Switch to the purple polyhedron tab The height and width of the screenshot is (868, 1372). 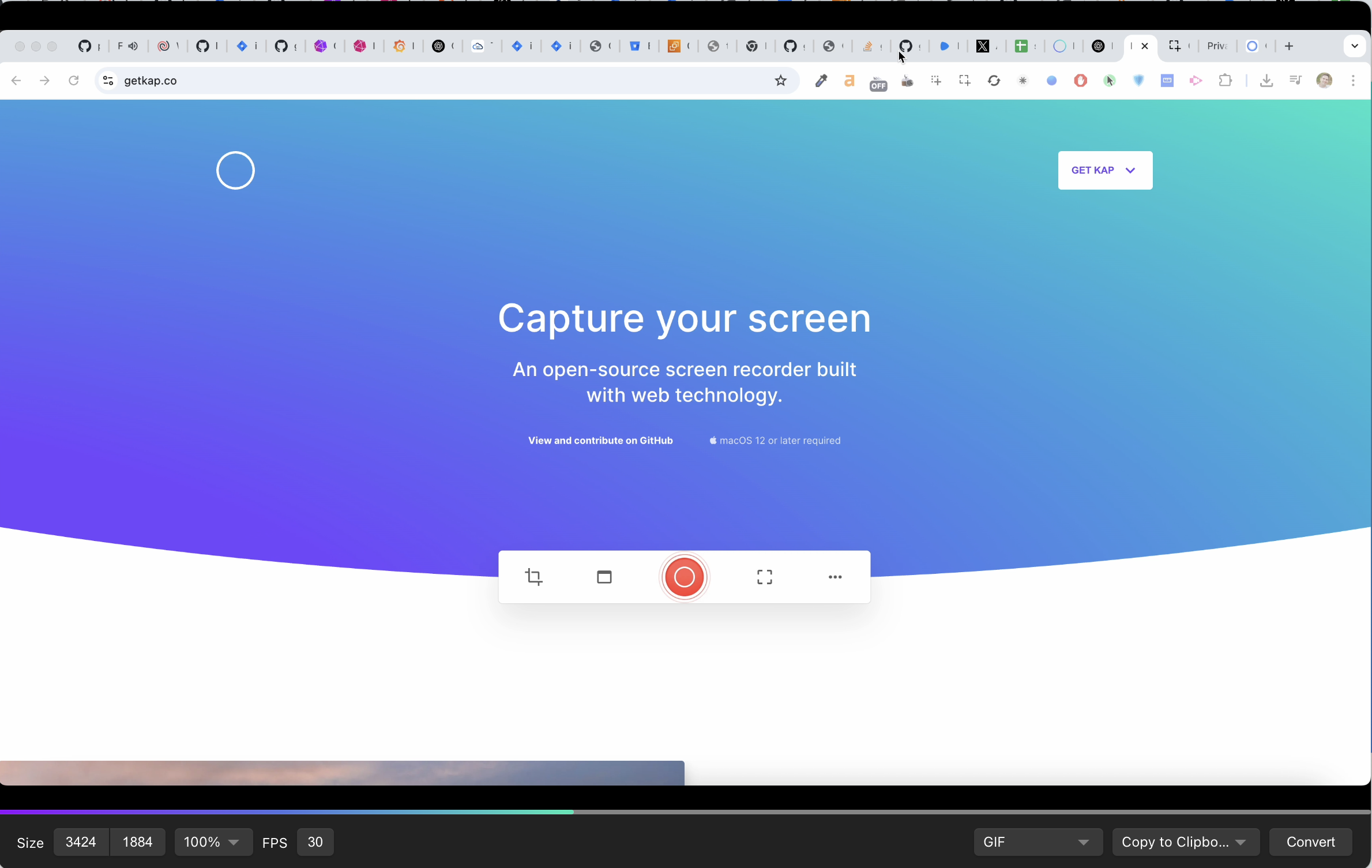(321, 46)
